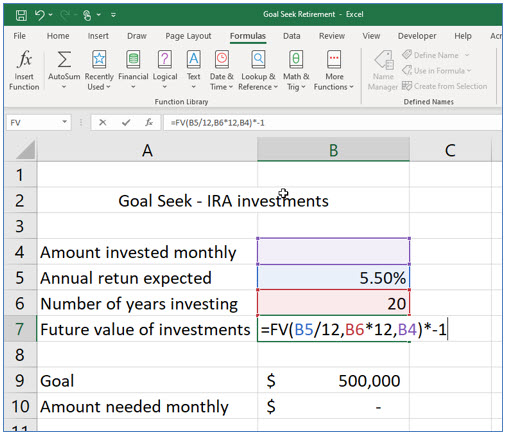
Task: Open Lookup & Reference functions
Action: coord(258,70)
